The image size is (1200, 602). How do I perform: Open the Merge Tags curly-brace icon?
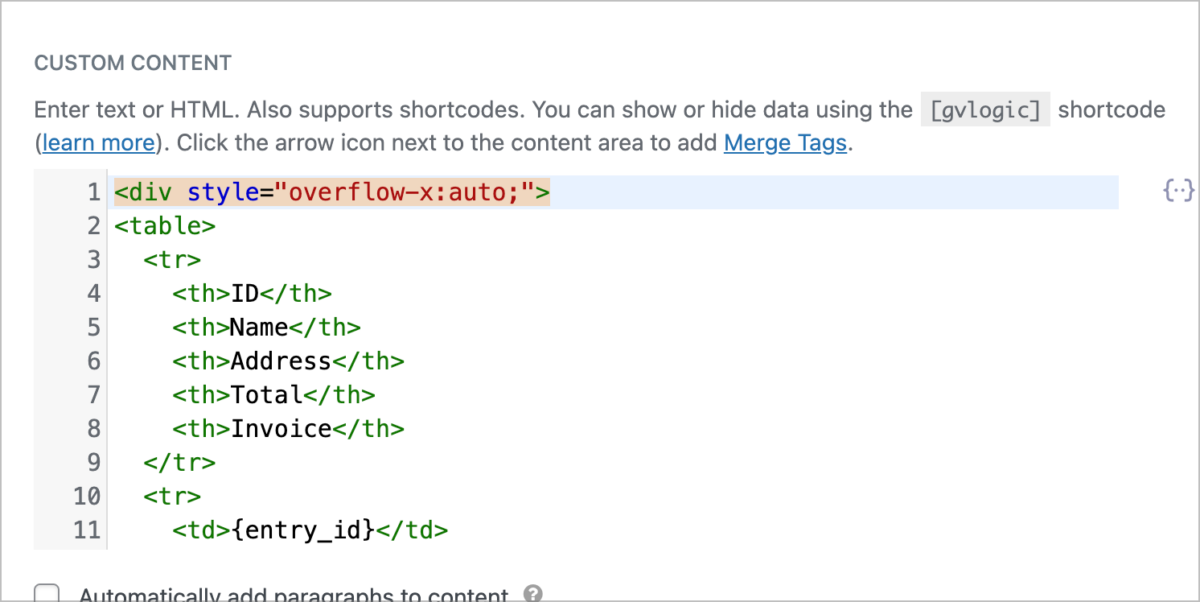[1179, 189]
